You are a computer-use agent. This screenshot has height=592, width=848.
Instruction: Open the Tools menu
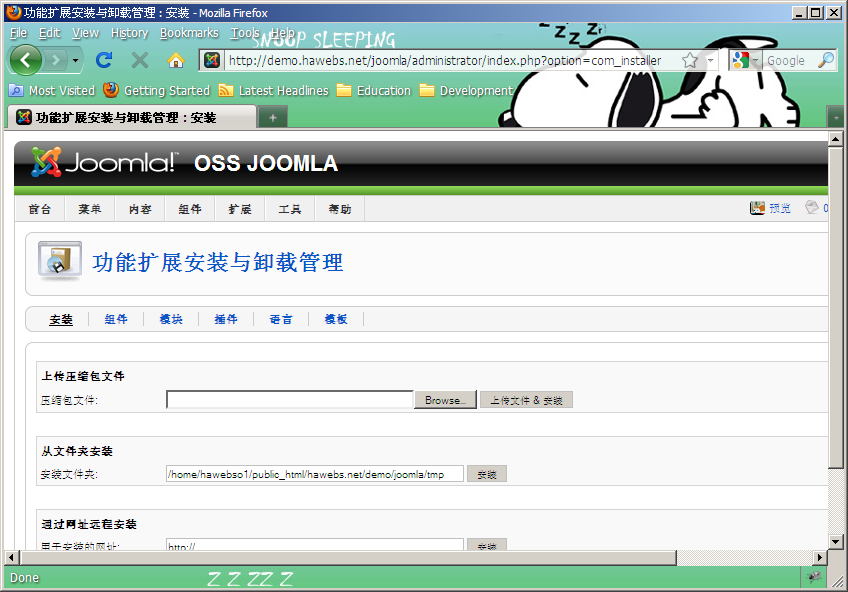(x=245, y=33)
